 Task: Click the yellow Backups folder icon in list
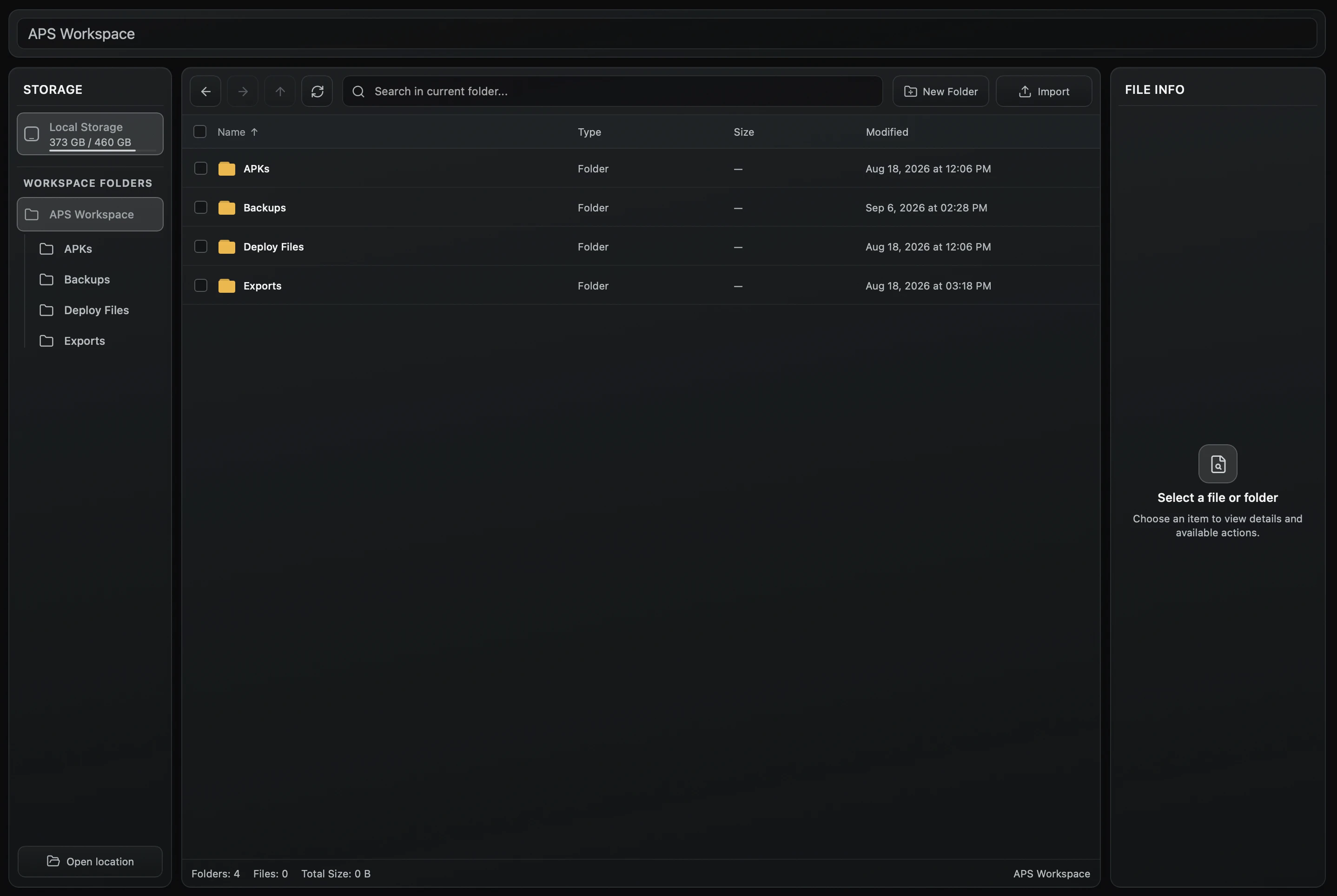pyautogui.click(x=227, y=207)
